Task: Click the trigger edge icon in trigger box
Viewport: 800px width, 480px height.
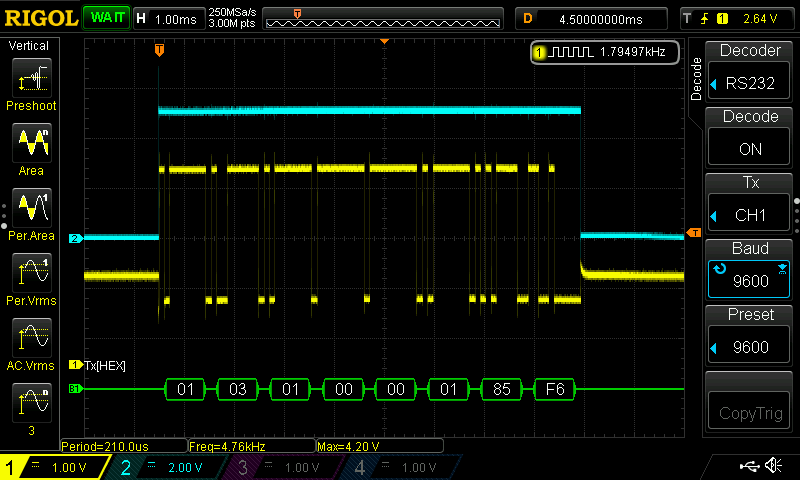Action: (x=705, y=19)
